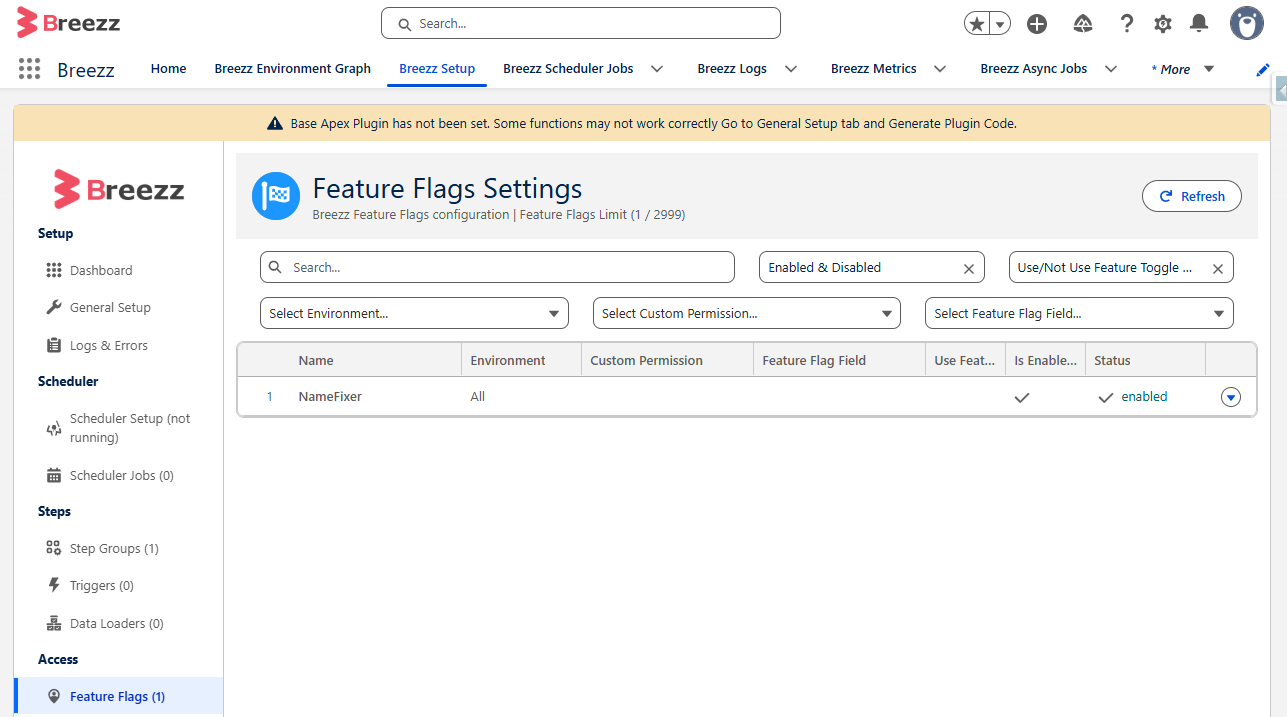1287x717 pixels.
Task: Click the edit navigation pencil icon
Action: [1263, 69]
